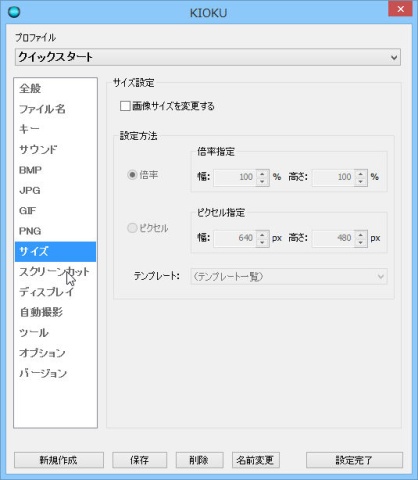Decrease 倍率 幅 with down arrow
This screenshot has height=480, width=418.
[262, 181]
